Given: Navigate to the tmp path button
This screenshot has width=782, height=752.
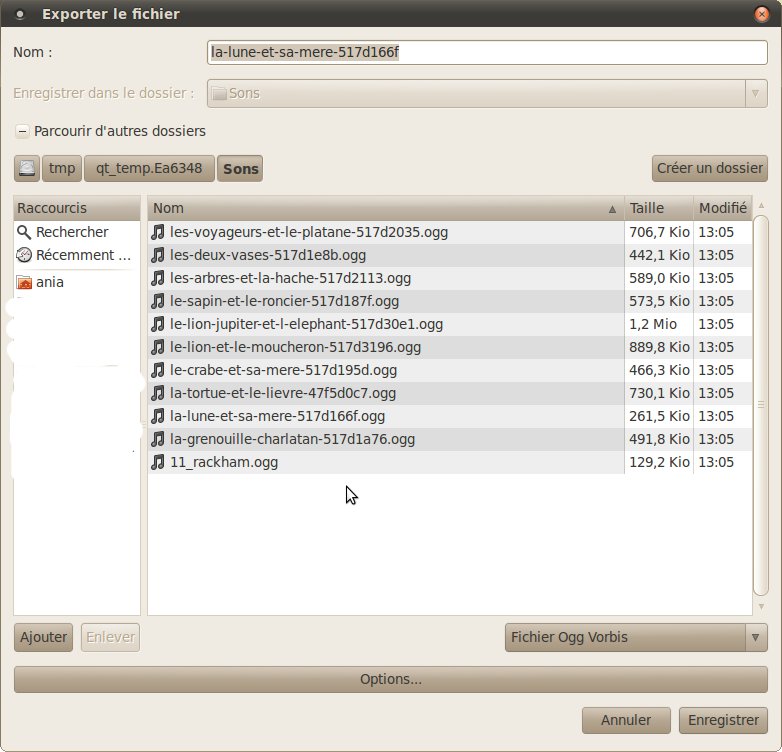Looking at the screenshot, I should click(62, 169).
